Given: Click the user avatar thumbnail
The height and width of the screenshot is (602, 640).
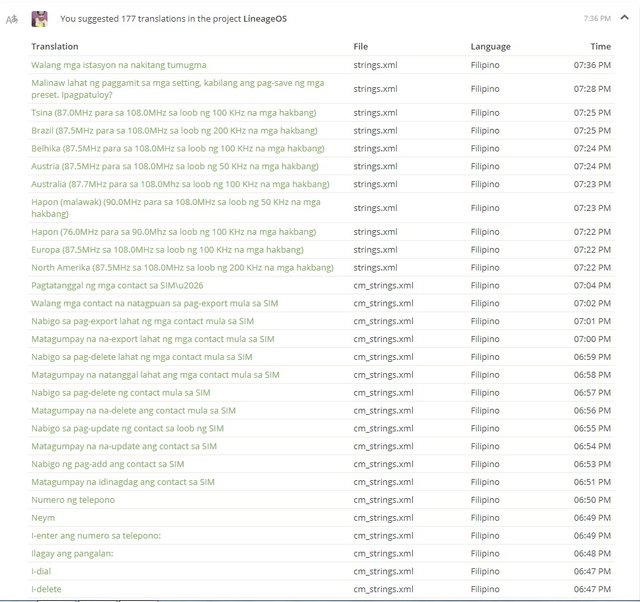Looking at the screenshot, I should click(x=39, y=18).
